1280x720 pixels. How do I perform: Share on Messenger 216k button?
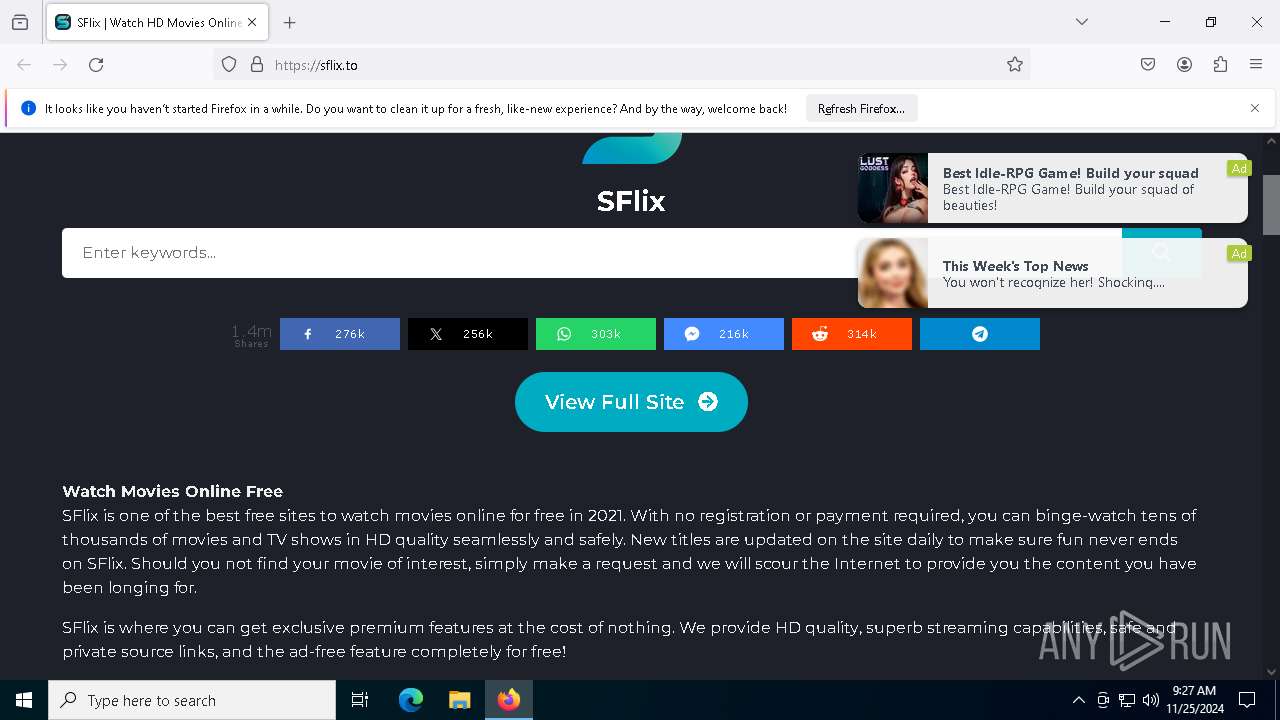click(724, 334)
